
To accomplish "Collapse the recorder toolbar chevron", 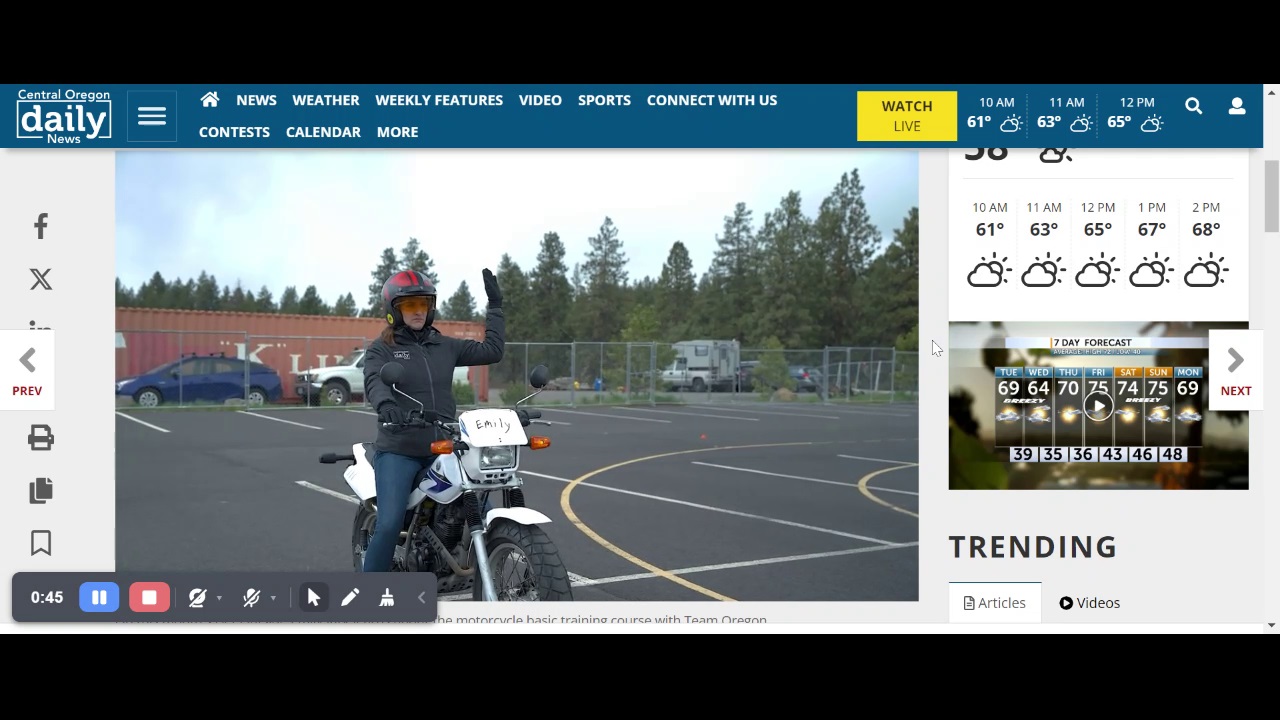I will coord(422,597).
